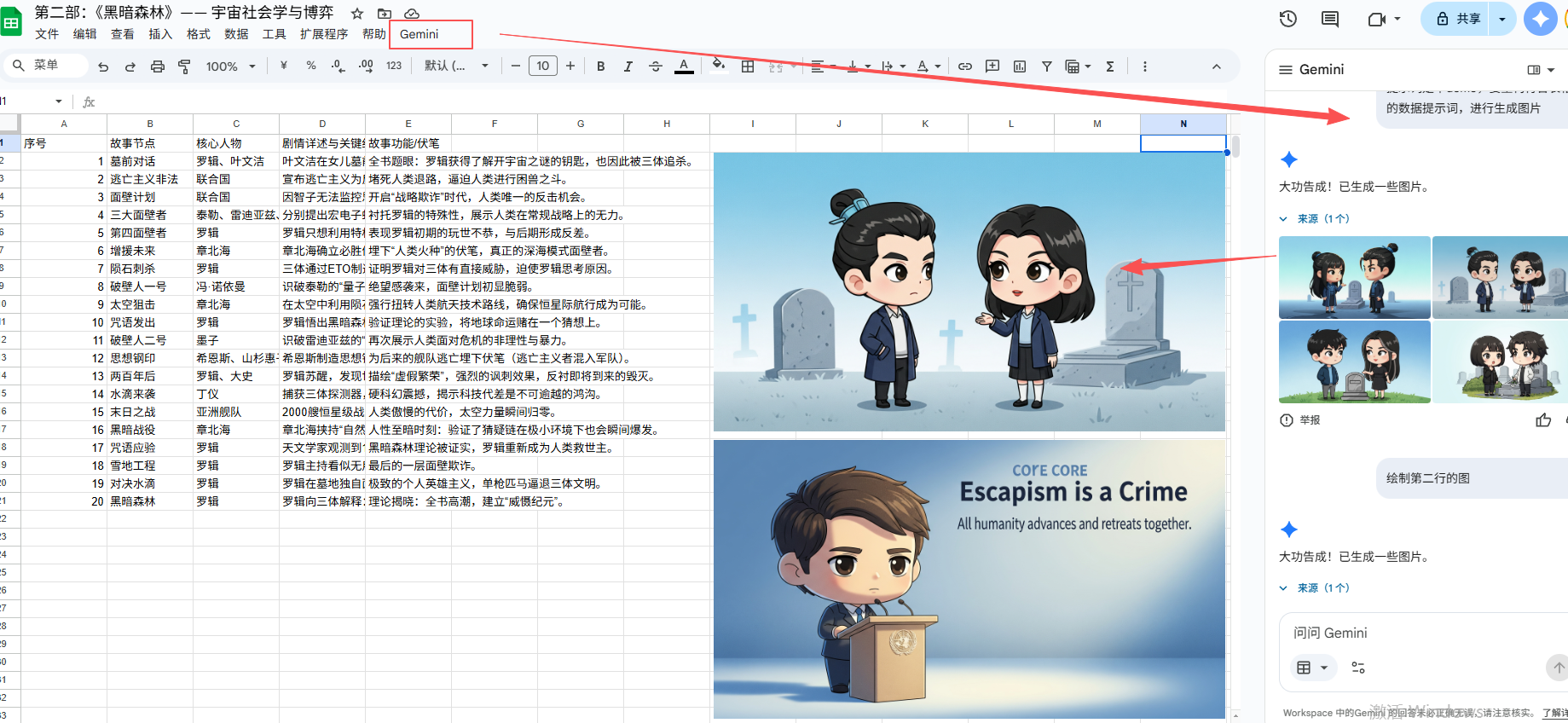1568x723 pixels.
Task: Open the Gemini sparkle button in header
Action: click(1540, 19)
